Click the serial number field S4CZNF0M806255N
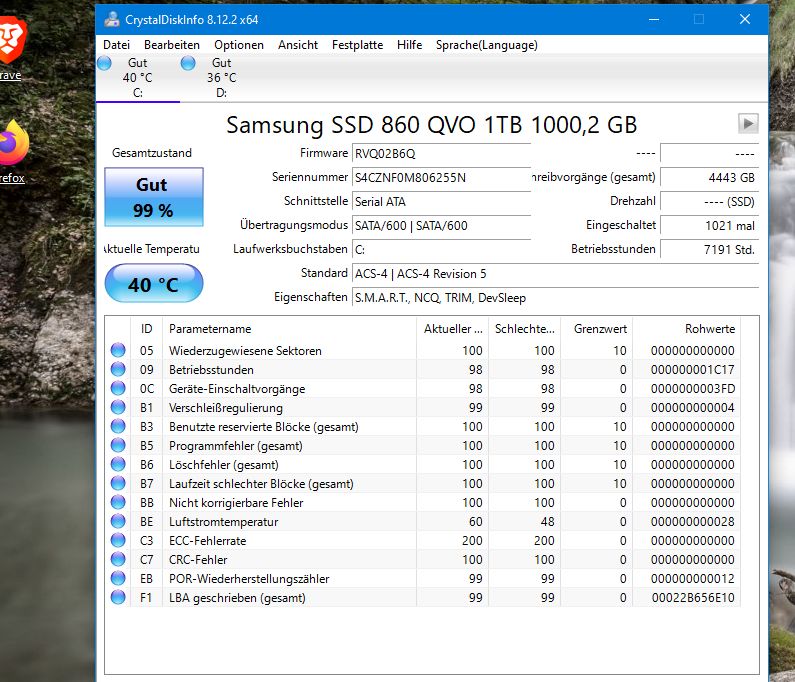795x682 pixels. (441, 177)
